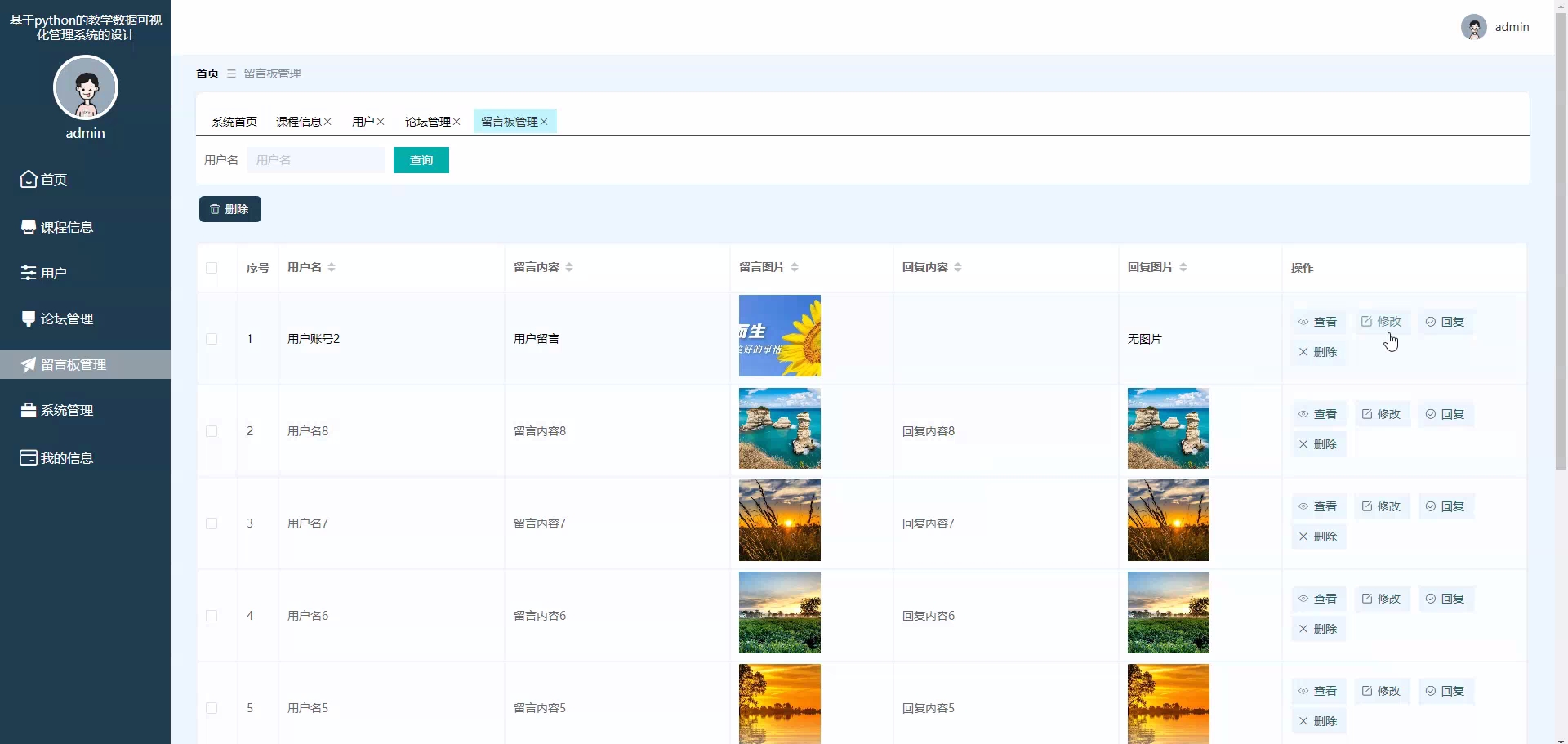1568x744 pixels.
Task: Sort the table by 用户名 column
Action: pos(332,267)
